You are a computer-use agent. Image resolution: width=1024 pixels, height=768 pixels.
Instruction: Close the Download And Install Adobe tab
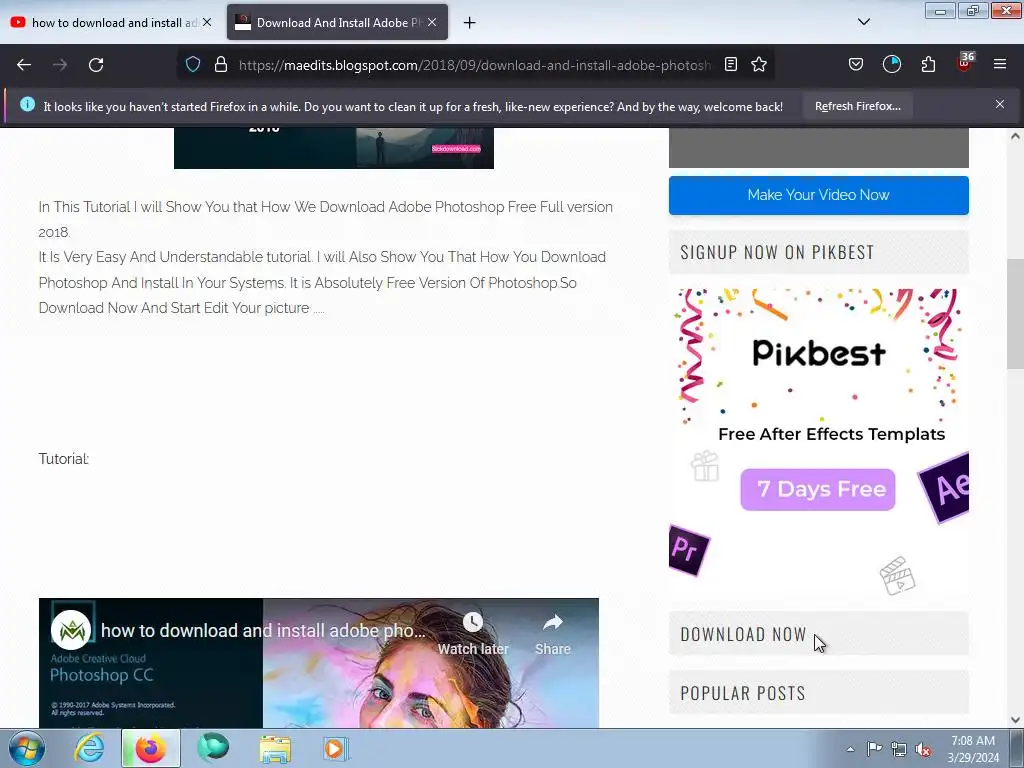tap(432, 22)
